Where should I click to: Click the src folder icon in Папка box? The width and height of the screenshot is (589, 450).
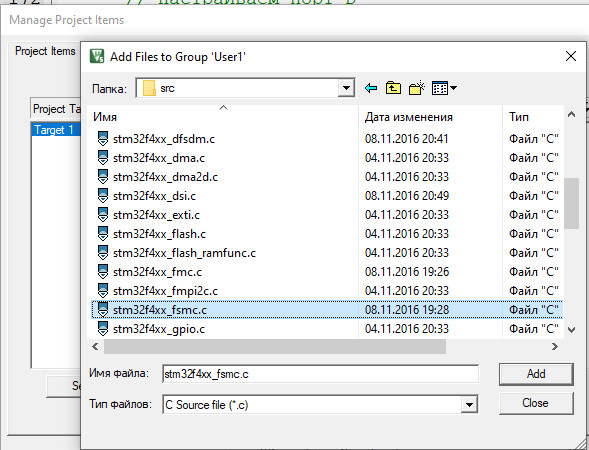[x=149, y=88]
